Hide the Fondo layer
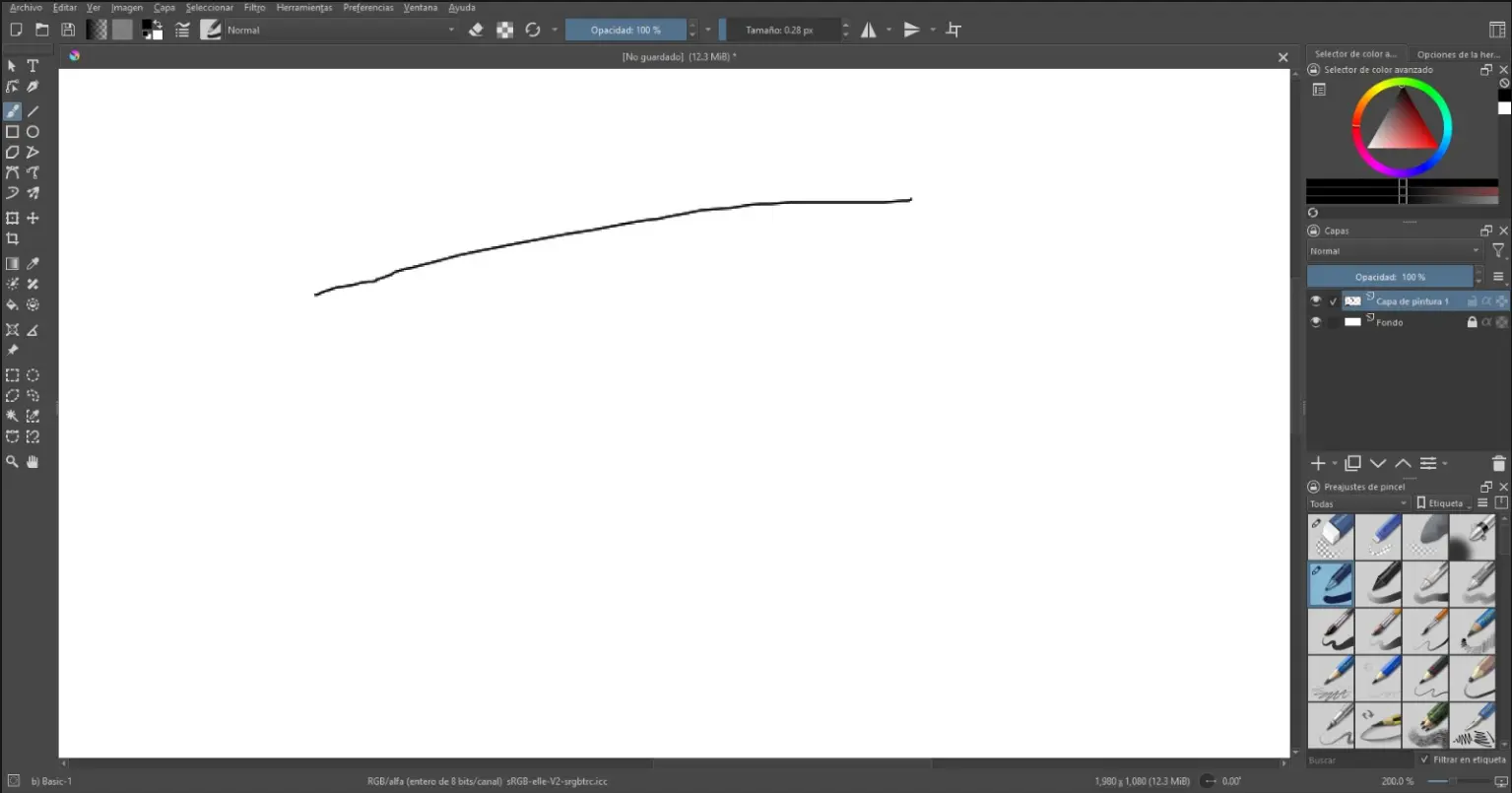This screenshot has height=793, width=1512. [1316, 322]
